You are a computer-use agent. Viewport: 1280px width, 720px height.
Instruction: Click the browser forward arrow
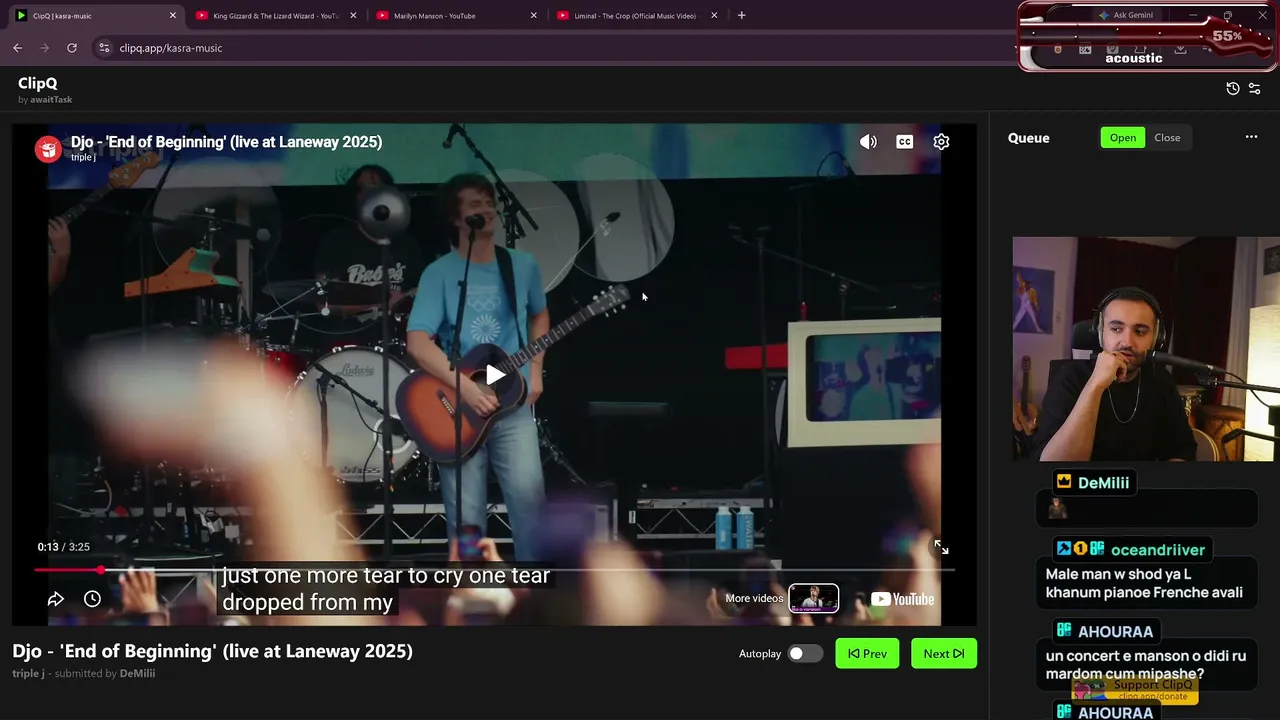pos(44,48)
